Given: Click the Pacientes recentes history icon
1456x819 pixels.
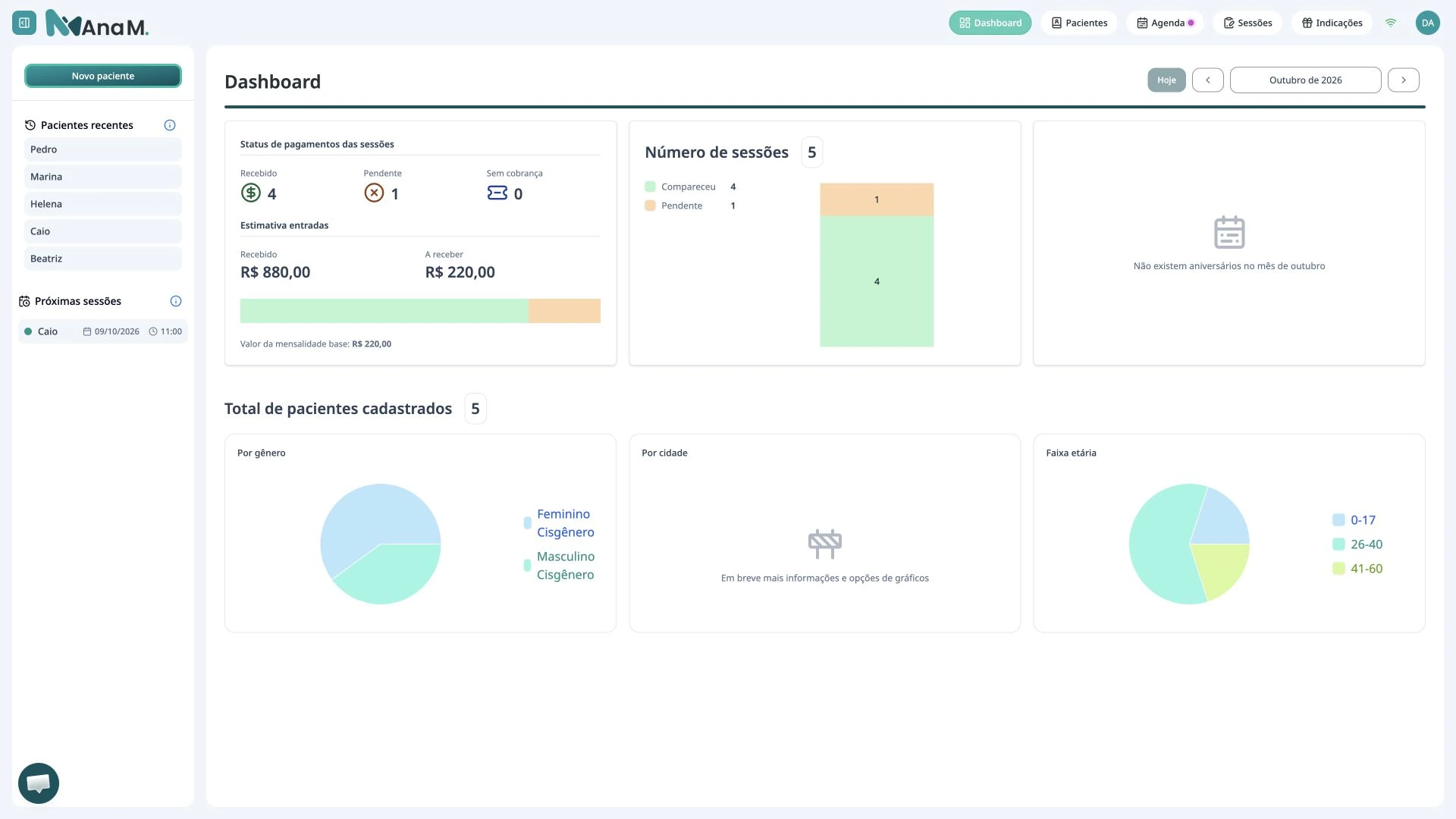Looking at the screenshot, I should [x=30, y=125].
